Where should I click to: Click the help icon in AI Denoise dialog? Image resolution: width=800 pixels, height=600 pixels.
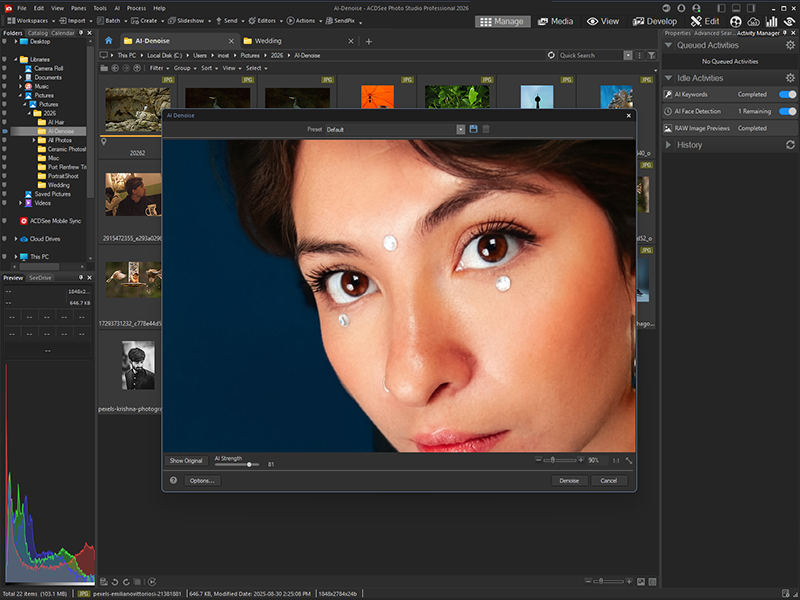(171, 480)
